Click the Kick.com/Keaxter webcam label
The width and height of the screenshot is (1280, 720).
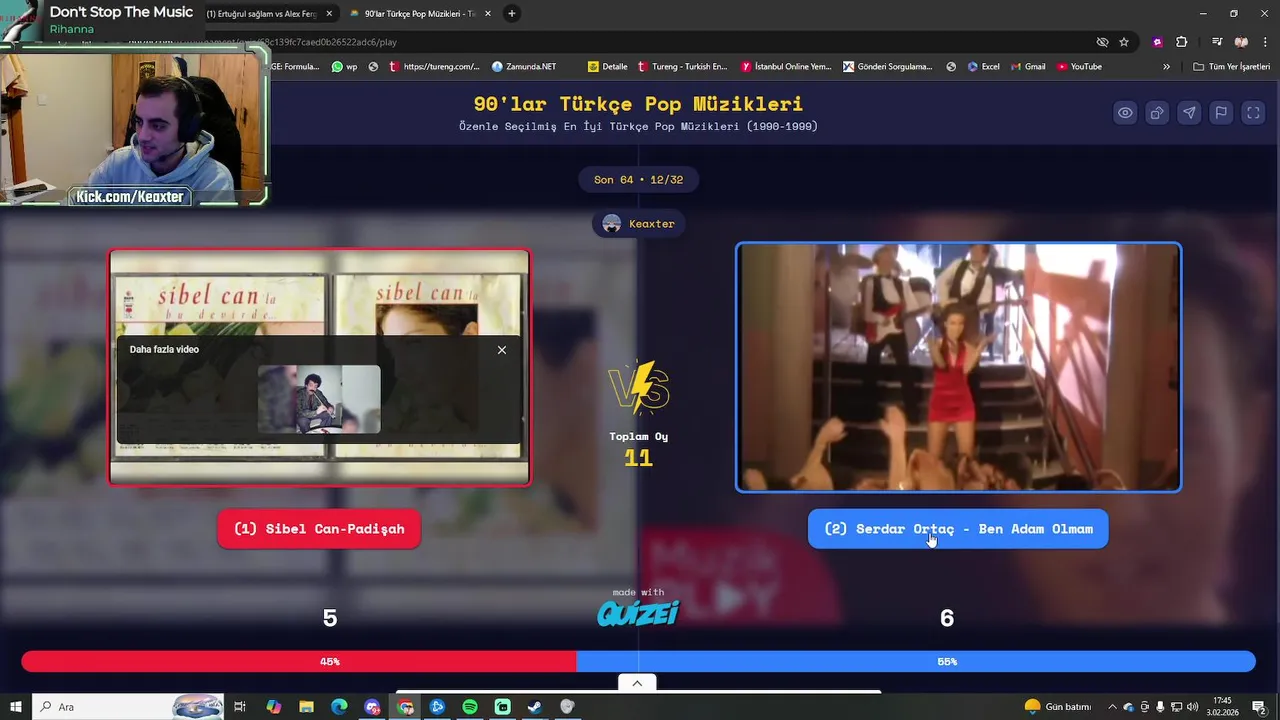pos(130,197)
